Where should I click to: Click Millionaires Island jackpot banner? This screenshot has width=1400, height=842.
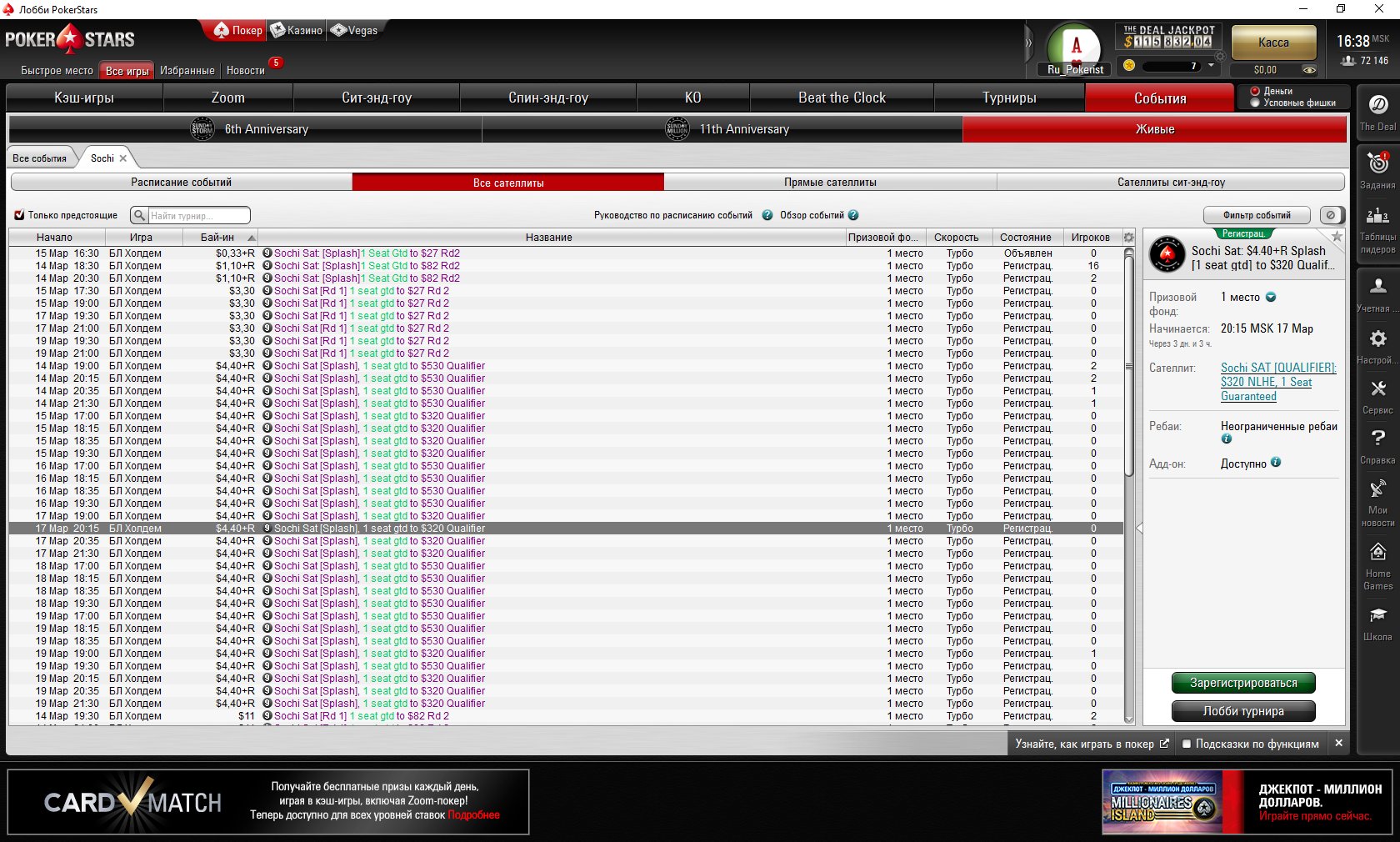[x=1248, y=803]
